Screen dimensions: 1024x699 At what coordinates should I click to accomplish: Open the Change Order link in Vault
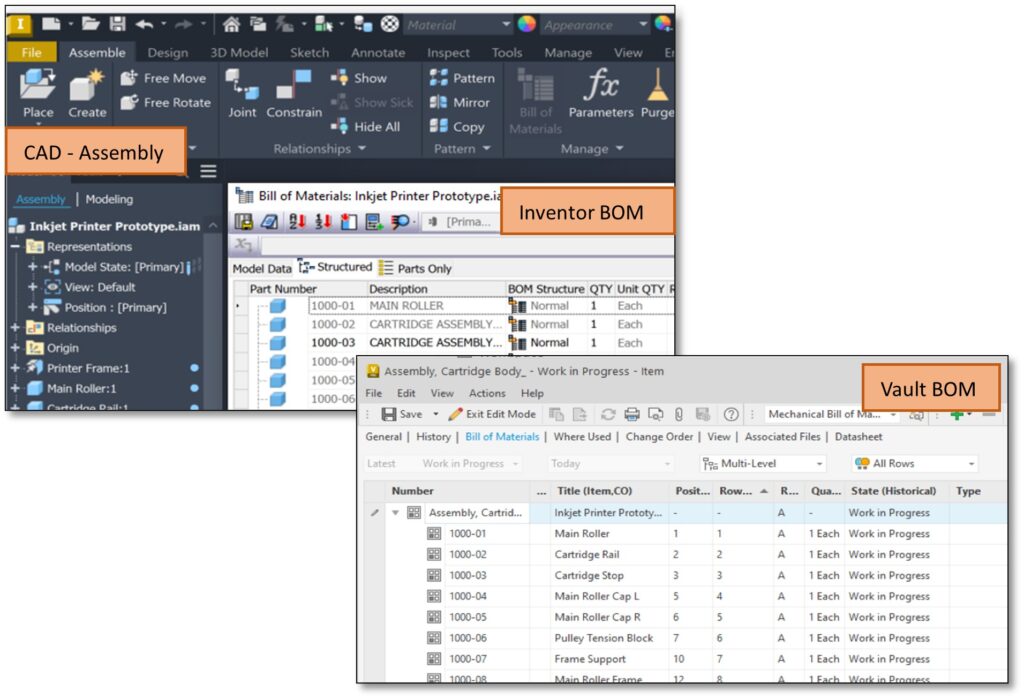coord(659,436)
